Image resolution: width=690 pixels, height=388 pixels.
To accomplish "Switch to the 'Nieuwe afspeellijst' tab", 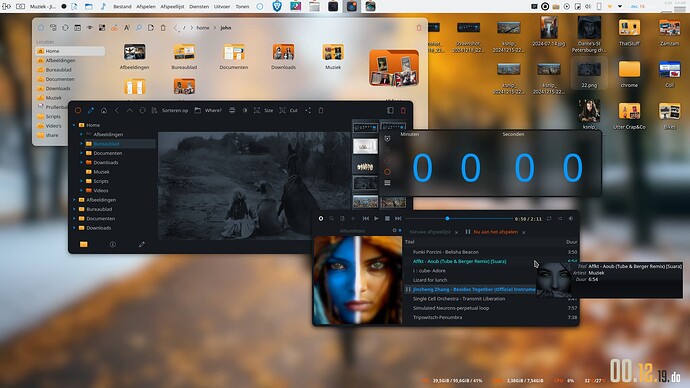I will (x=430, y=232).
